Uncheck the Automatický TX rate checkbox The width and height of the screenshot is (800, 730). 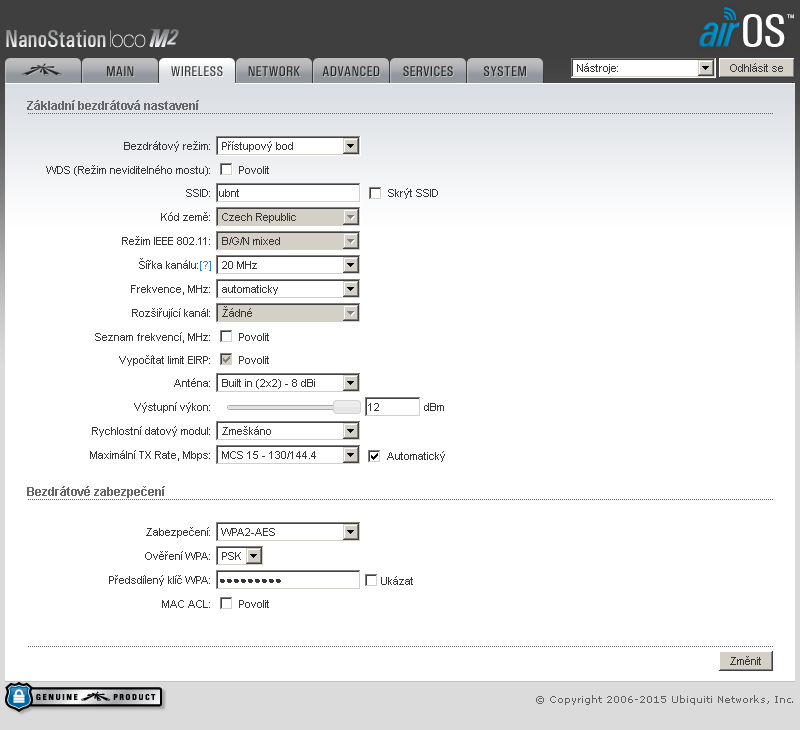point(376,456)
